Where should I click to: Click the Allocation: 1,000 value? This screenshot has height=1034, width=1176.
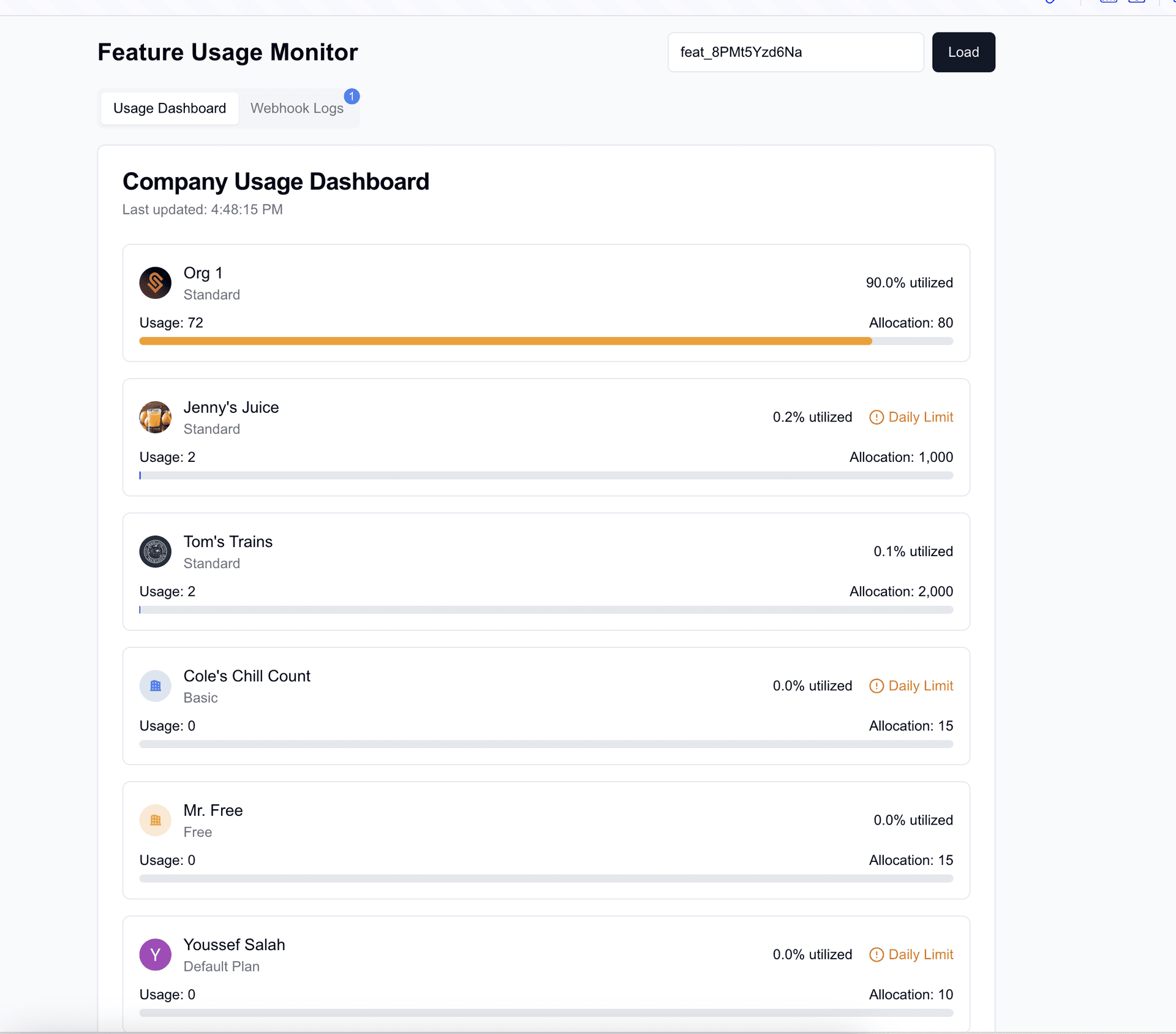click(901, 457)
